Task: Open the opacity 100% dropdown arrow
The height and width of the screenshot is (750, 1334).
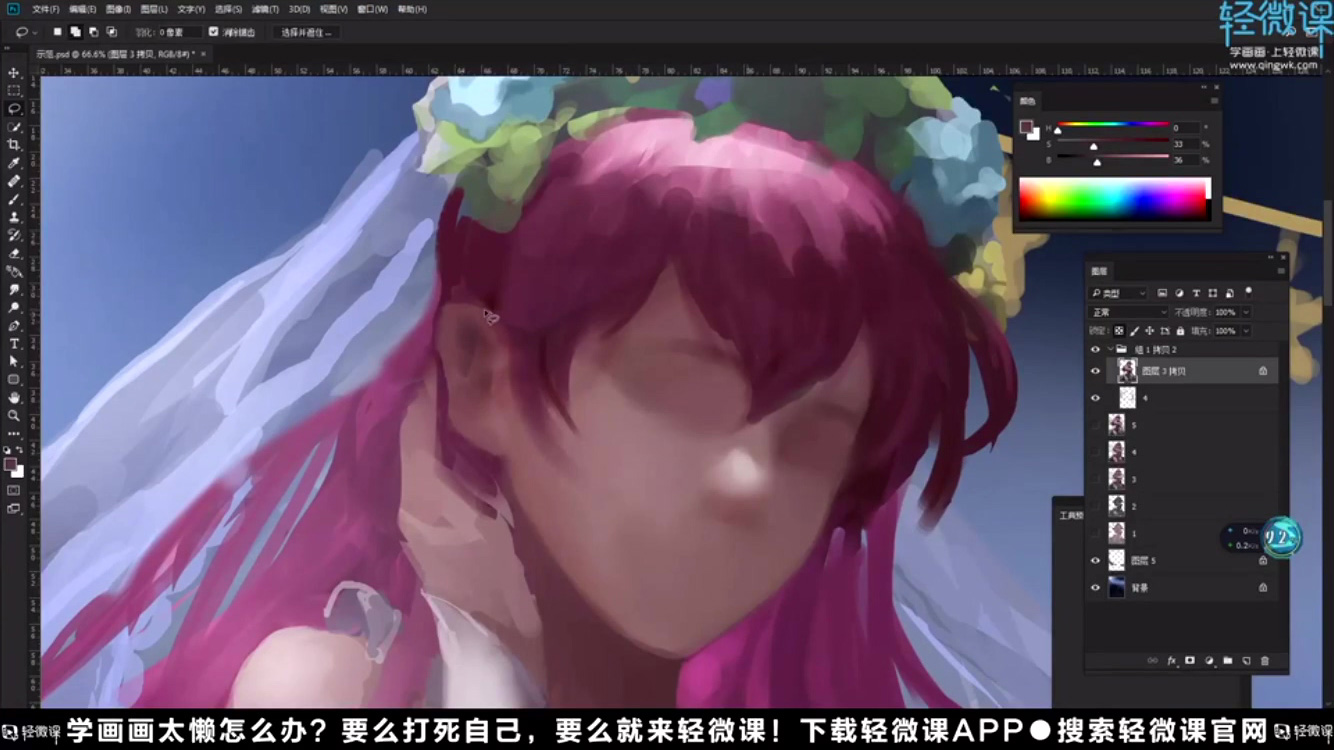Action: [1245, 312]
